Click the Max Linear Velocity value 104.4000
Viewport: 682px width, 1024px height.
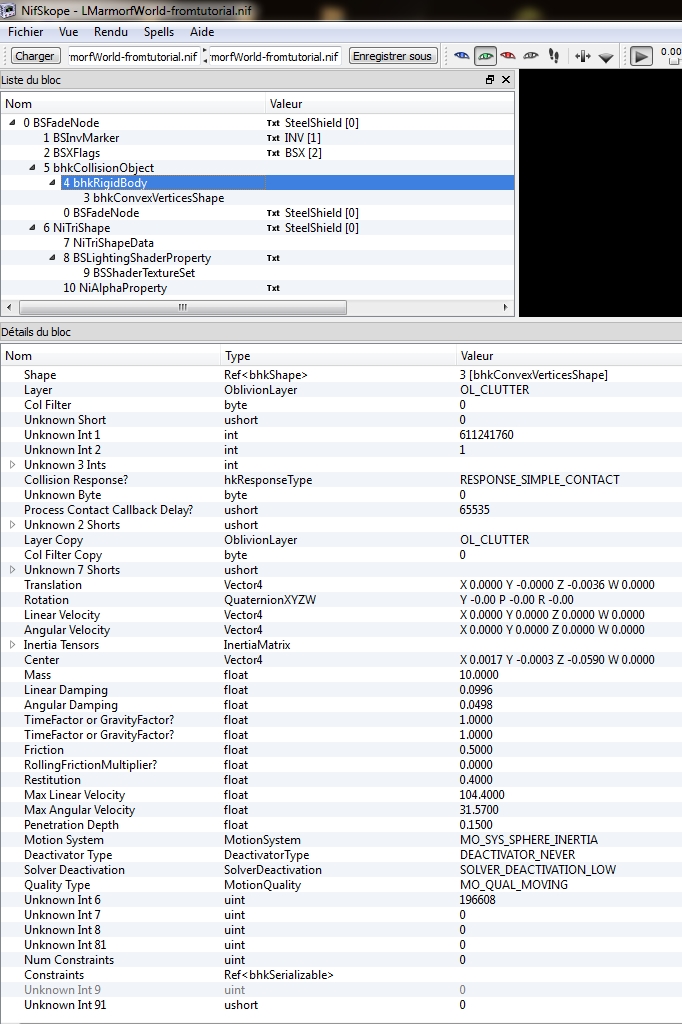(482, 795)
